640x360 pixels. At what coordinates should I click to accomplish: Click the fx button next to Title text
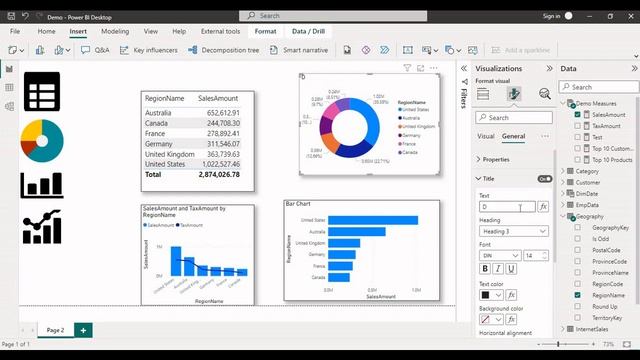(543, 207)
